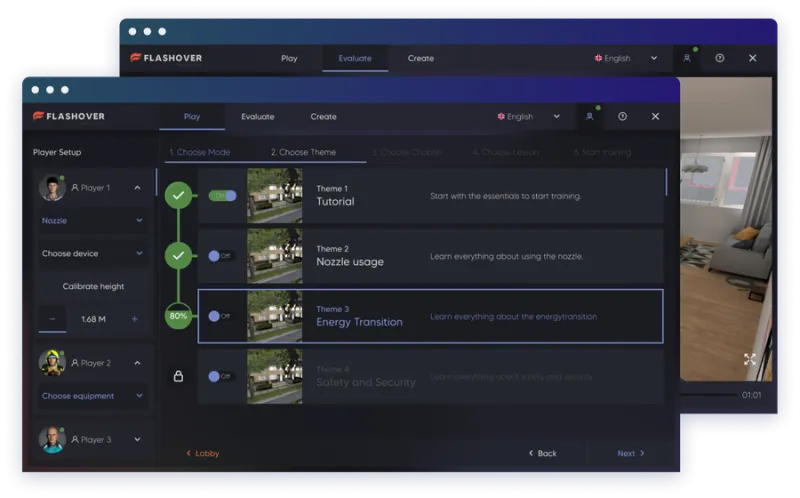Increase height with the plus button
Image resolution: width=800 pixels, height=498 pixels.
pos(135,319)
